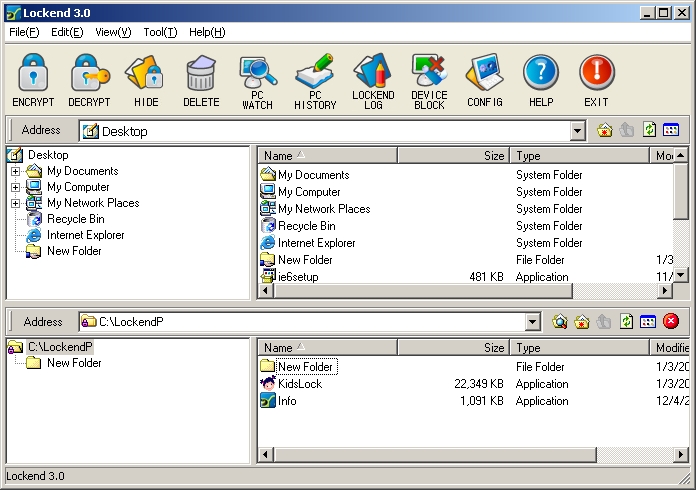
Task: Select the Info application icon in the file list
Action: pos(268,401)
